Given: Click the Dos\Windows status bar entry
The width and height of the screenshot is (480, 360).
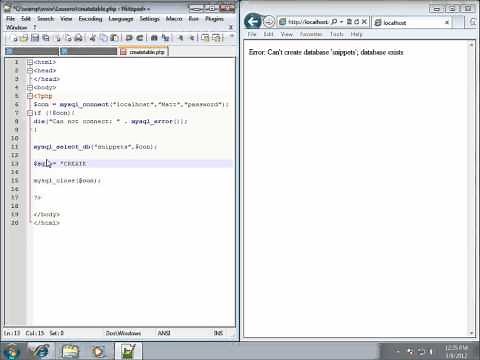Looking at the screenshot, I should (123, 333).
